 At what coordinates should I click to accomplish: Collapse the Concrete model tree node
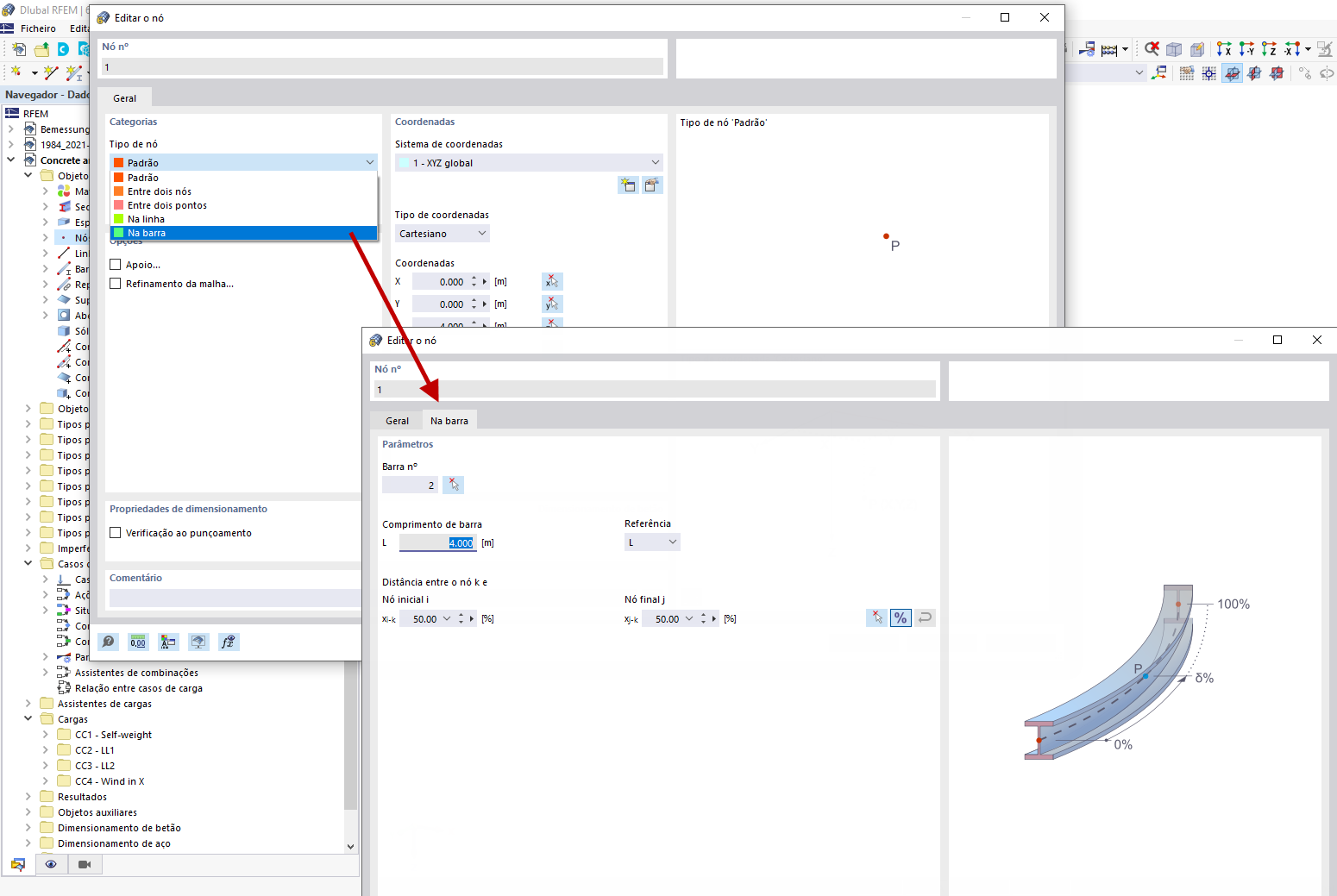(11, 160)
